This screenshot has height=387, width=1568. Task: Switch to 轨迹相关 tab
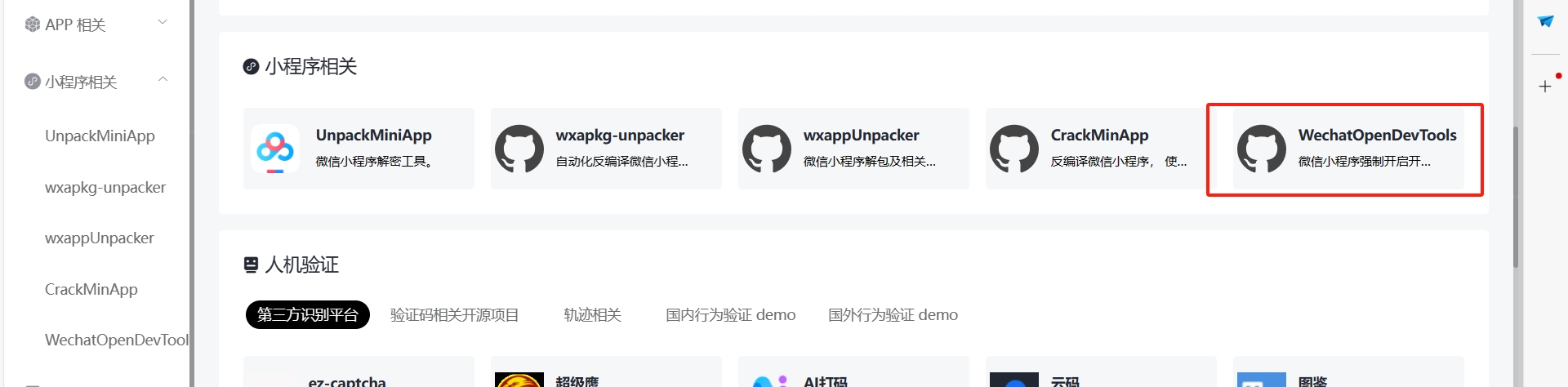pos(592,314)
